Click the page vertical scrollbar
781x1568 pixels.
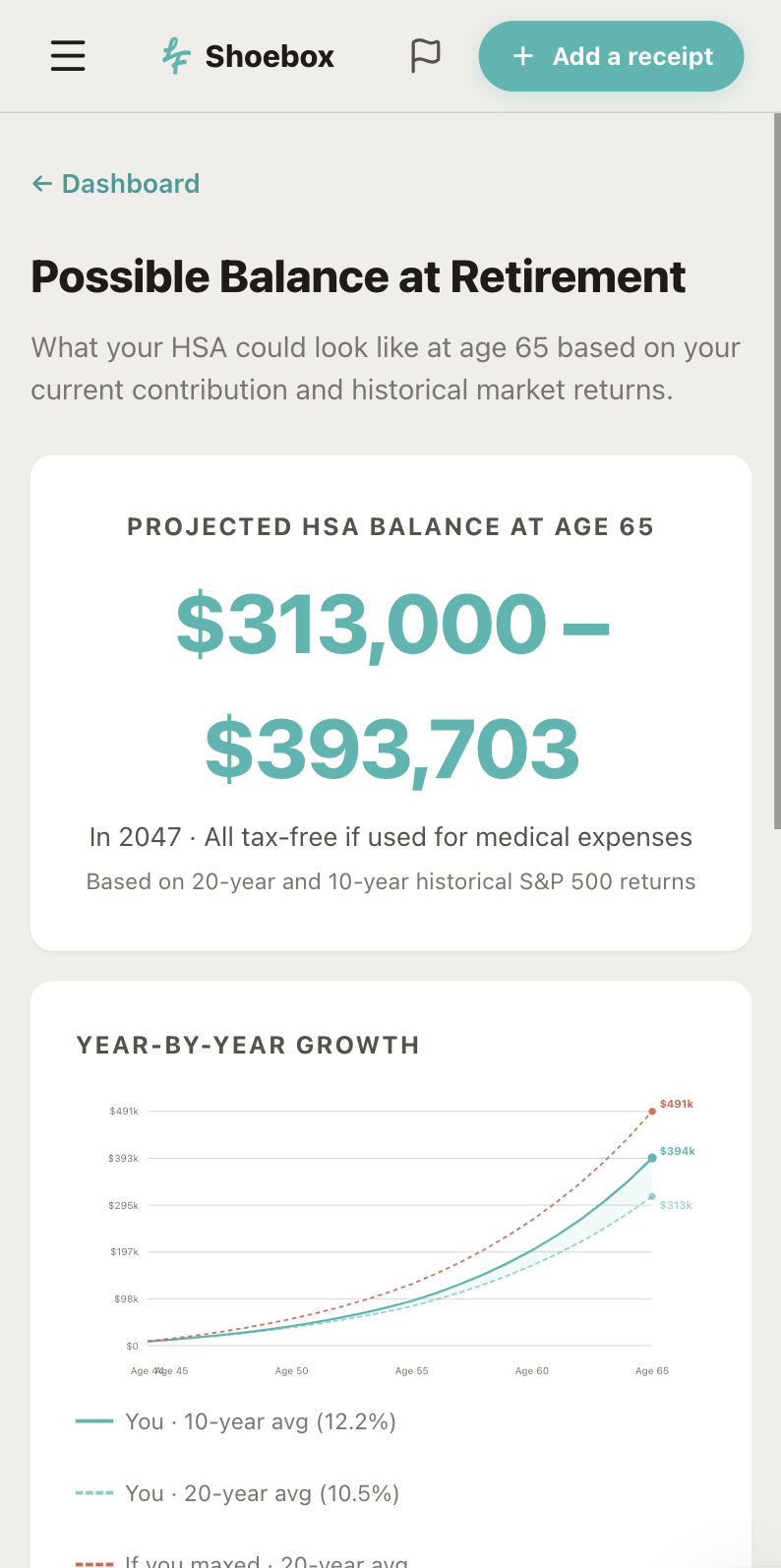pyautogui.click(x=777, y=472)
